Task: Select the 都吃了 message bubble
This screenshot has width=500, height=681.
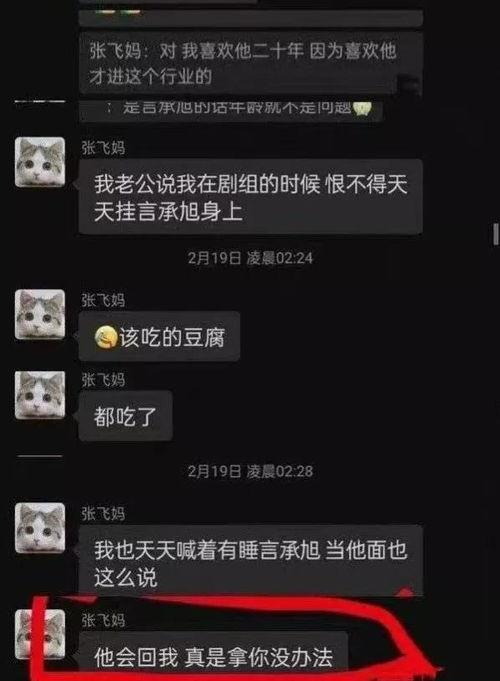Action: point(126,416)
